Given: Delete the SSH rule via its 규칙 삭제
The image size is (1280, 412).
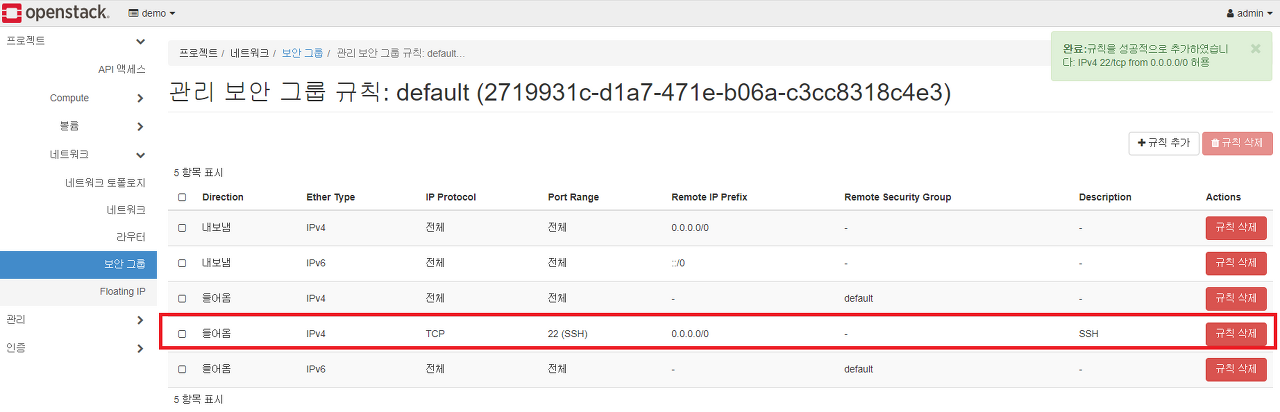Looking at the screenshot, I should [x=1236, y=334].
